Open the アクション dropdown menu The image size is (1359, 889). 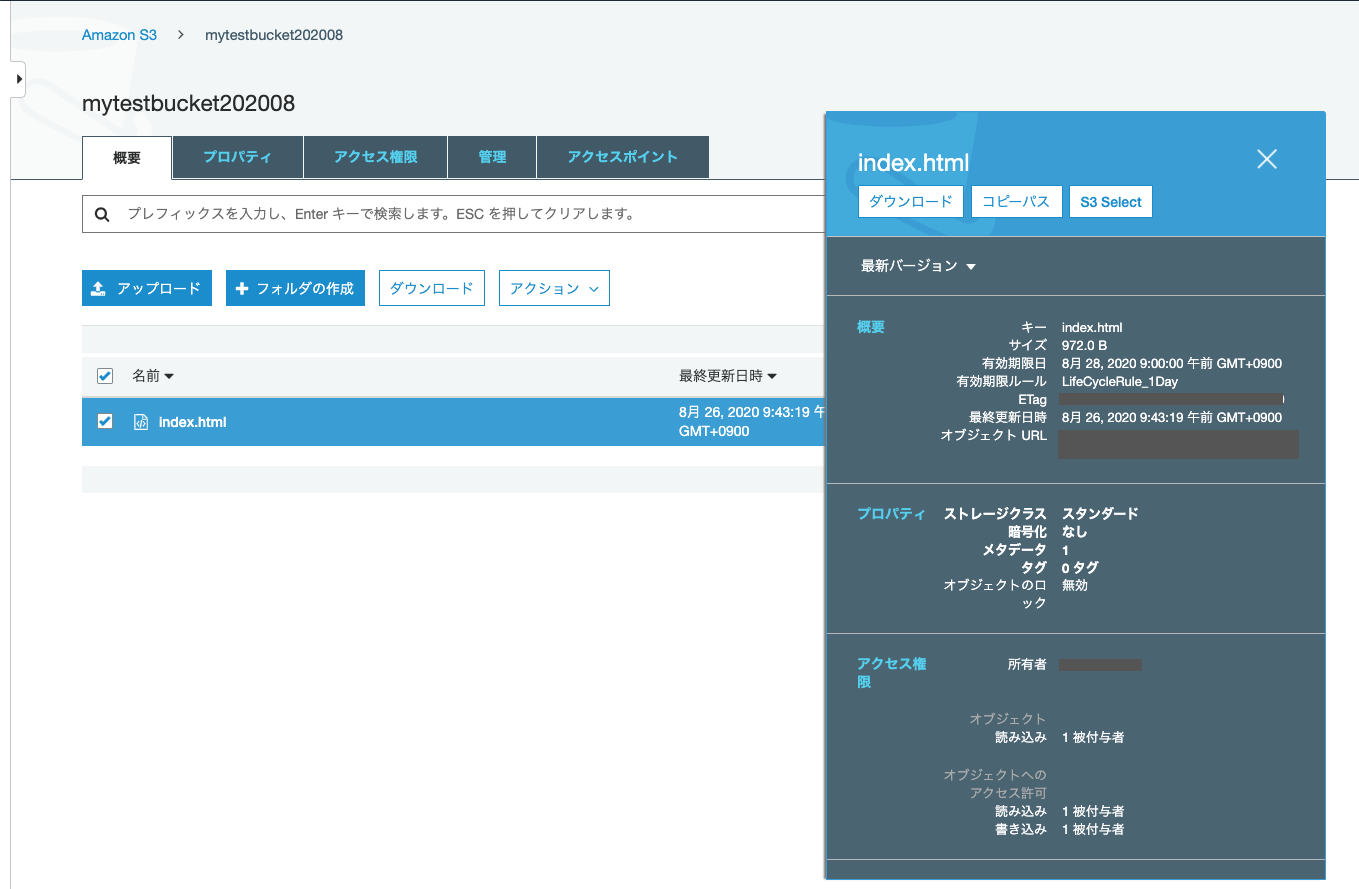point(554,288)
